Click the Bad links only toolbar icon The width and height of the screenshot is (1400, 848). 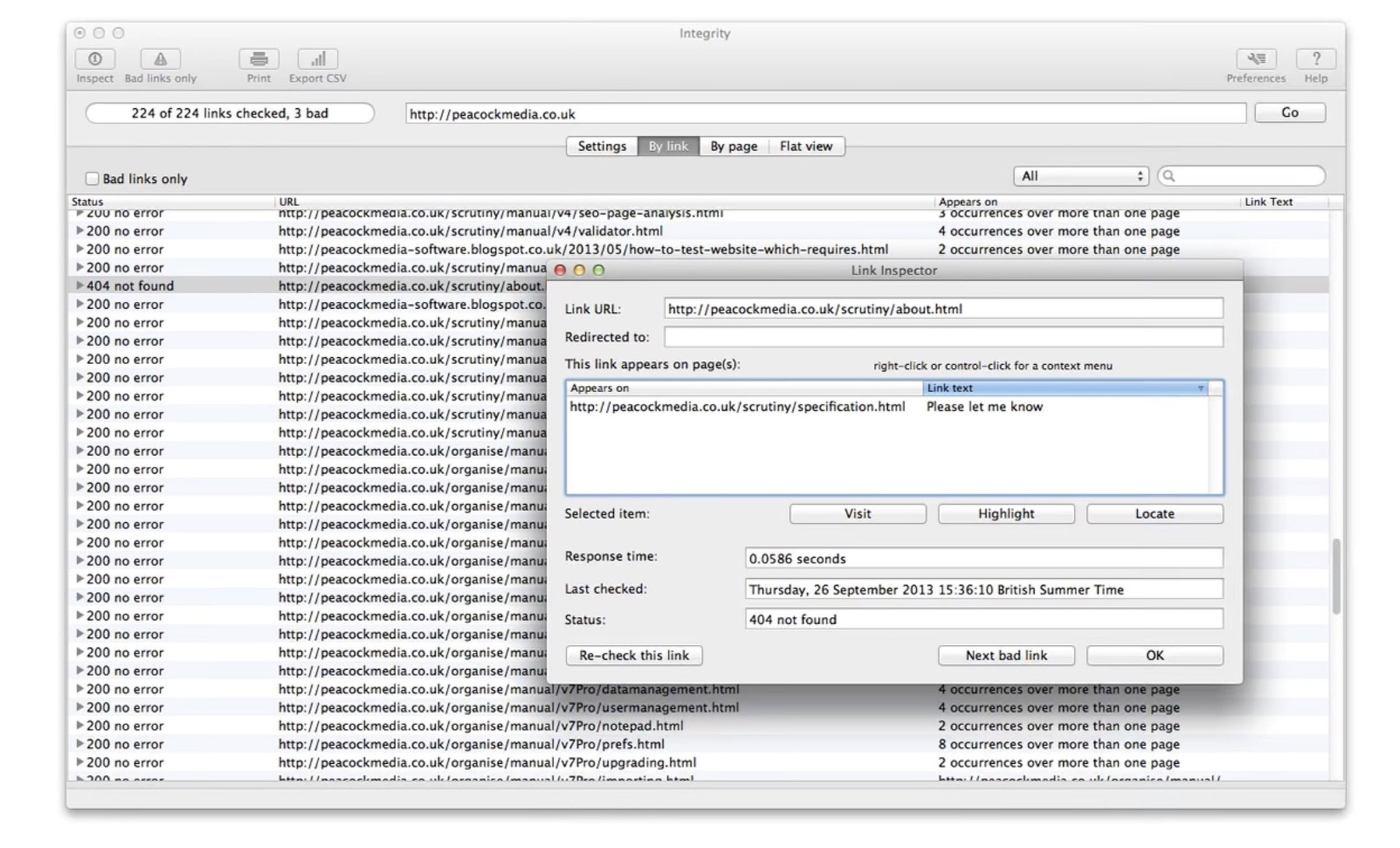tap(160, 60)
